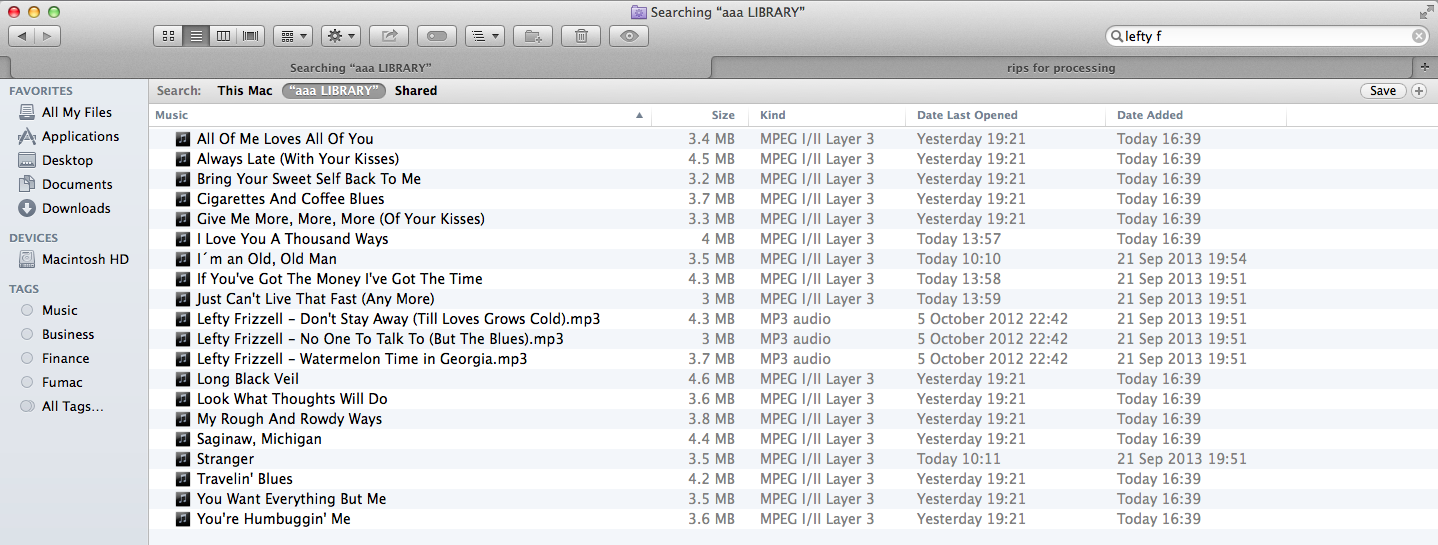The width and height of the screenshot is (1438, 545).
Task: Open the Action gear menu
Action: [x=341, y=36]
